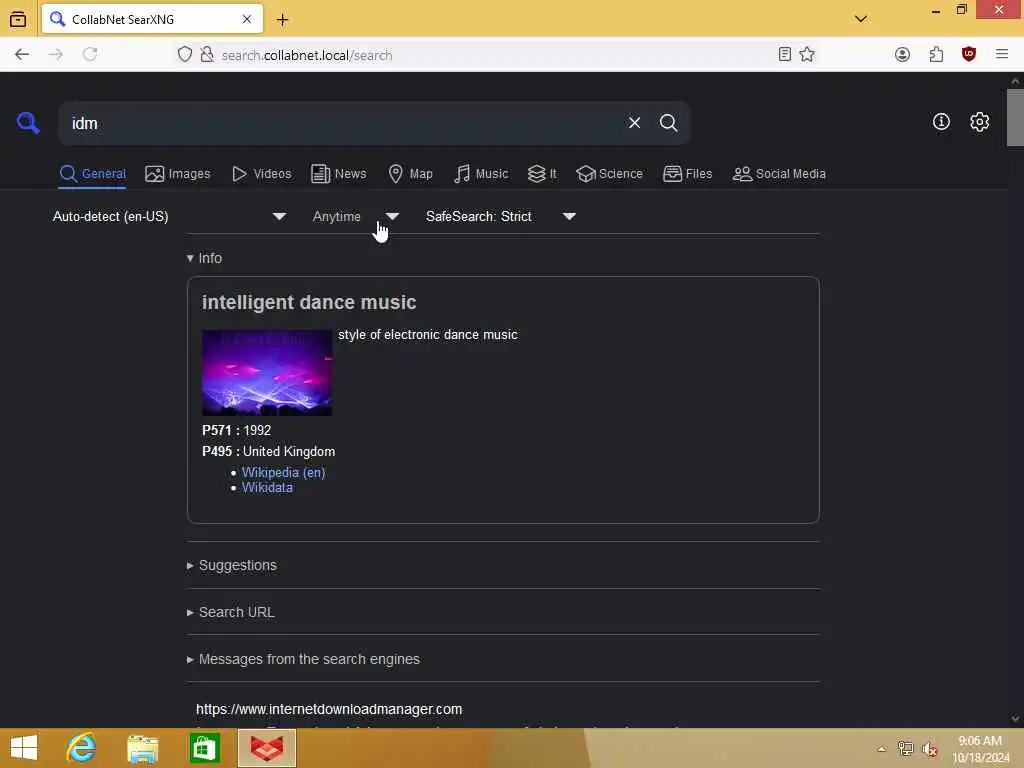Bookmark this page with the star

[x=807, y=55]
